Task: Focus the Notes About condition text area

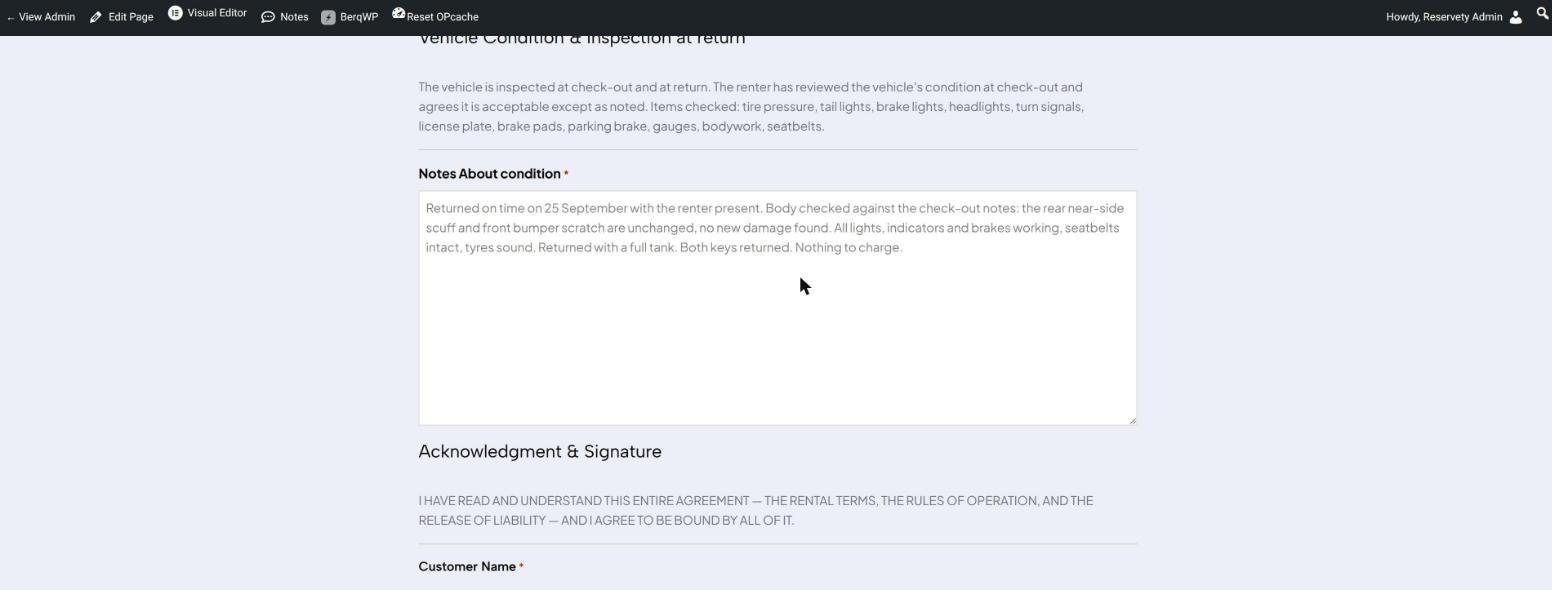Action: (777, 308)
